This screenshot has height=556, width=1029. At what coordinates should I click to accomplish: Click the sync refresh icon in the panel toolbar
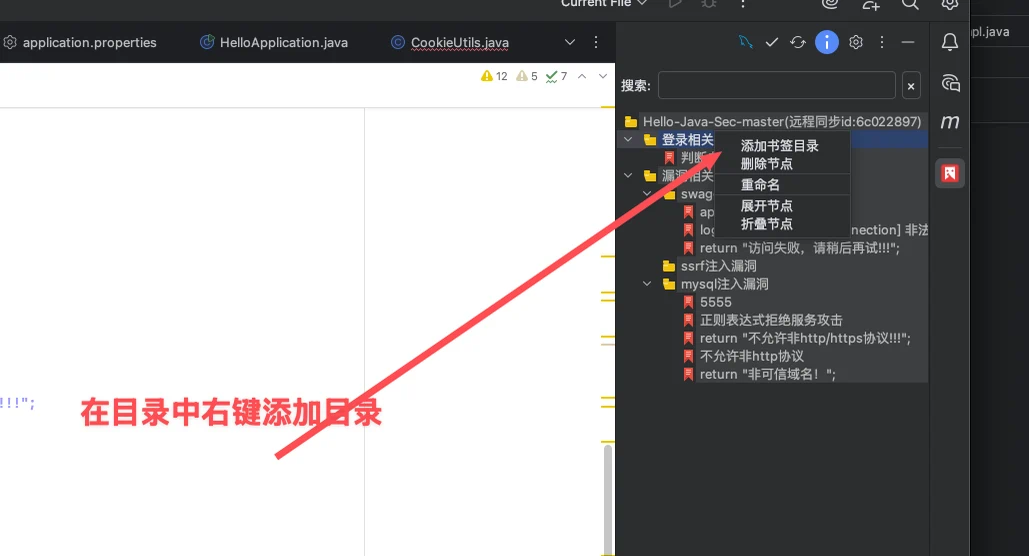pos(798,42)
